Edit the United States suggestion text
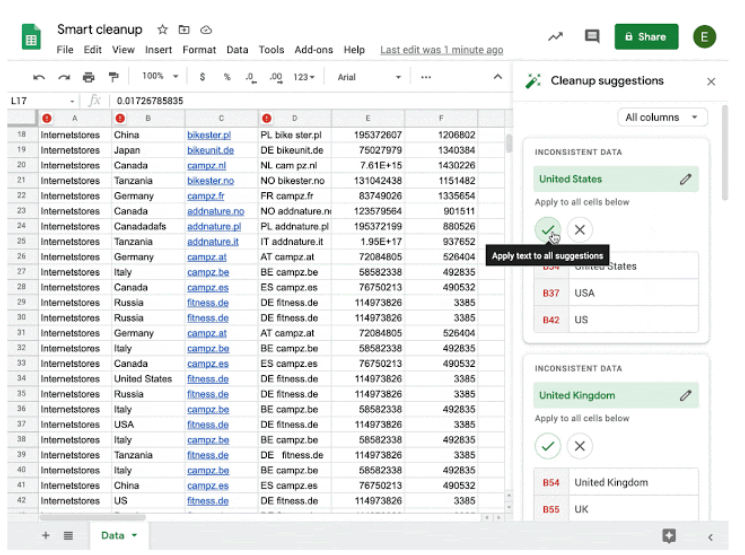 tap(685, 179)
